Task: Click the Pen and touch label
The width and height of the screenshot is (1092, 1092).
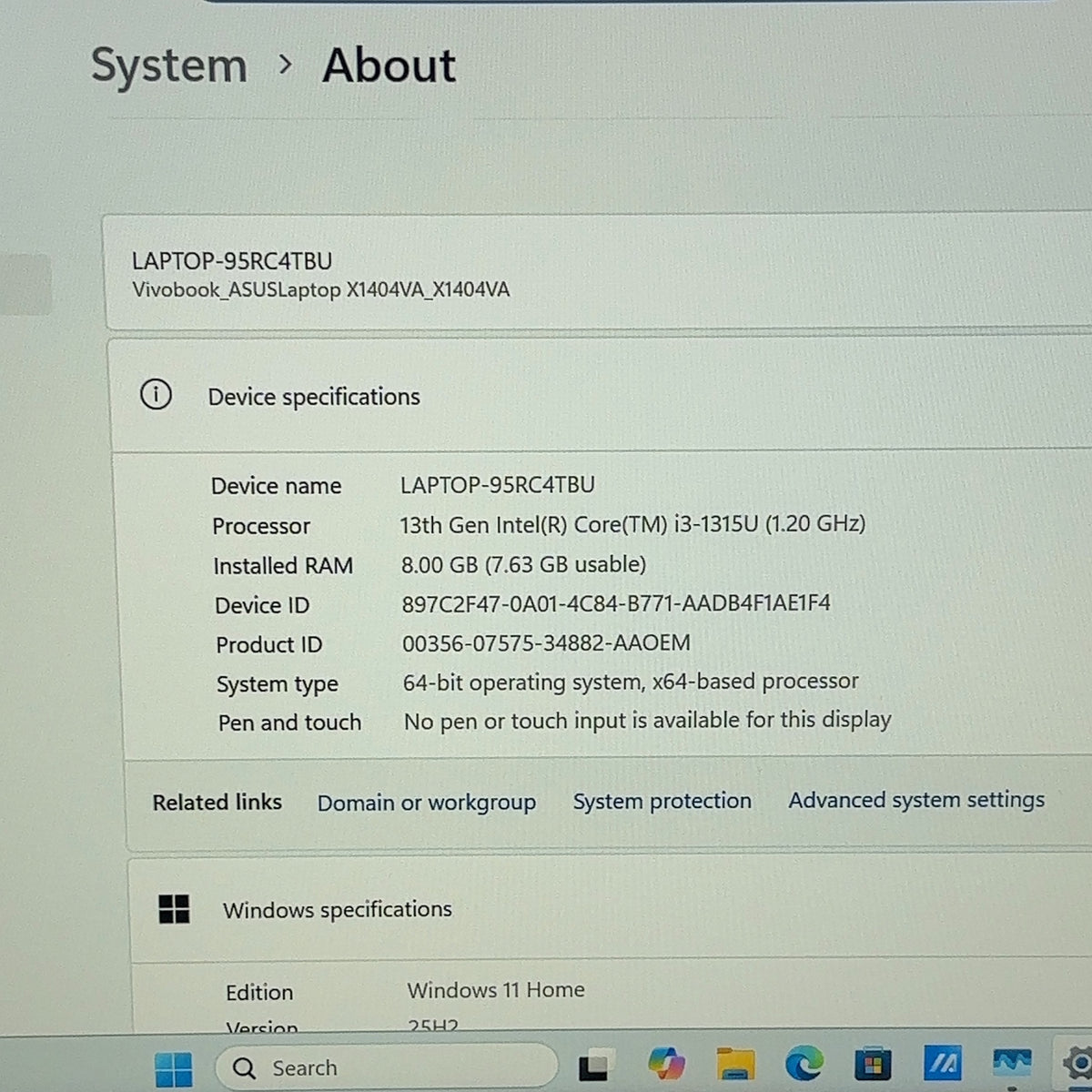Action: coord(289,723)
